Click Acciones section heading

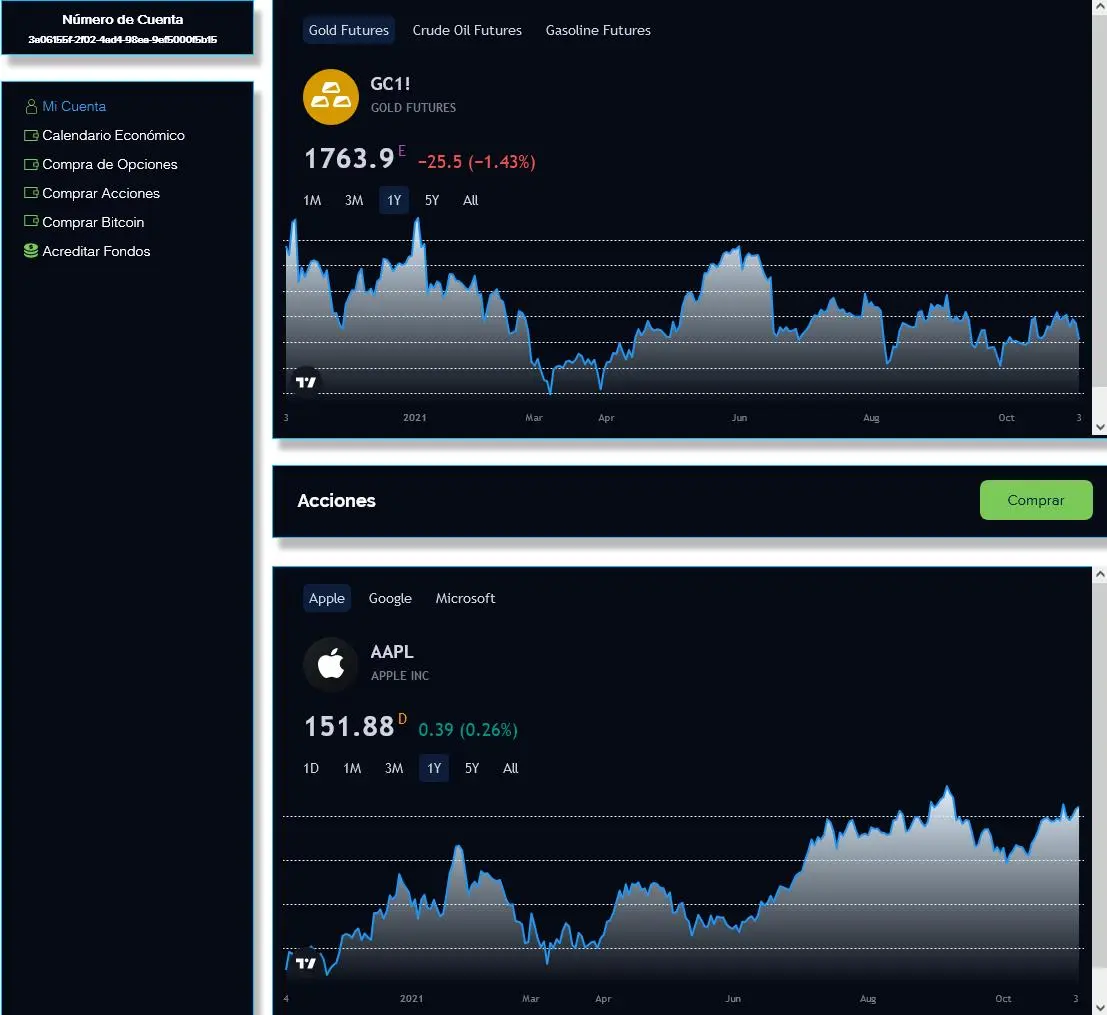coord(337,500)
